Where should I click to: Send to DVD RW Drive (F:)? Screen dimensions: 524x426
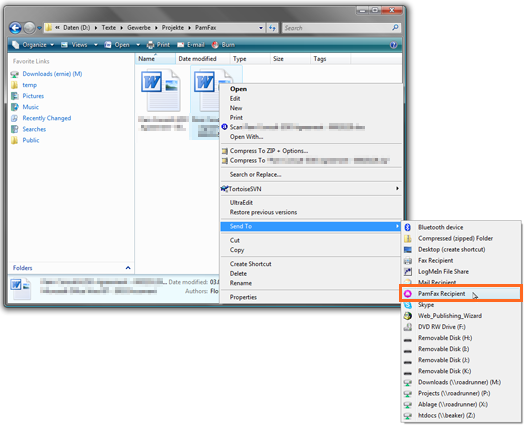pyautogui.click(x=461, y=327)
